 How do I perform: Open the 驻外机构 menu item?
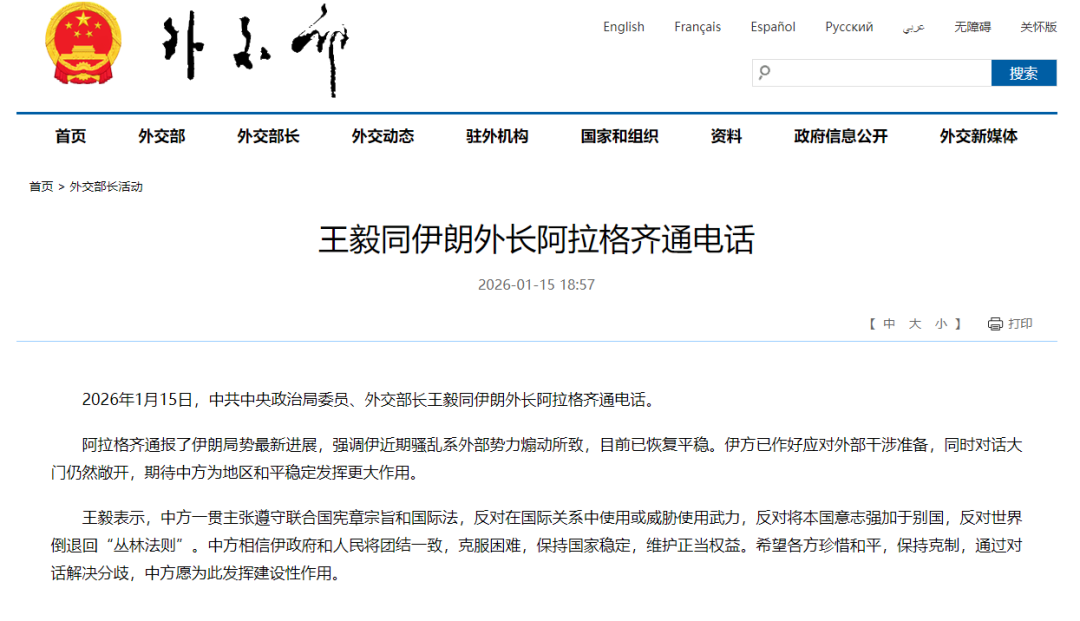point(497,137)
